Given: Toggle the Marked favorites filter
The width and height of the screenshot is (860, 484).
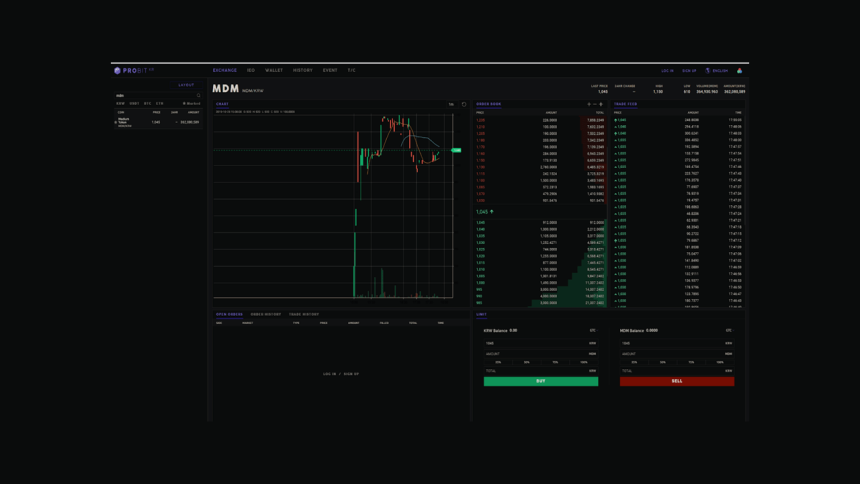Looking at the screenshot, I should click(x=191, y=103).
